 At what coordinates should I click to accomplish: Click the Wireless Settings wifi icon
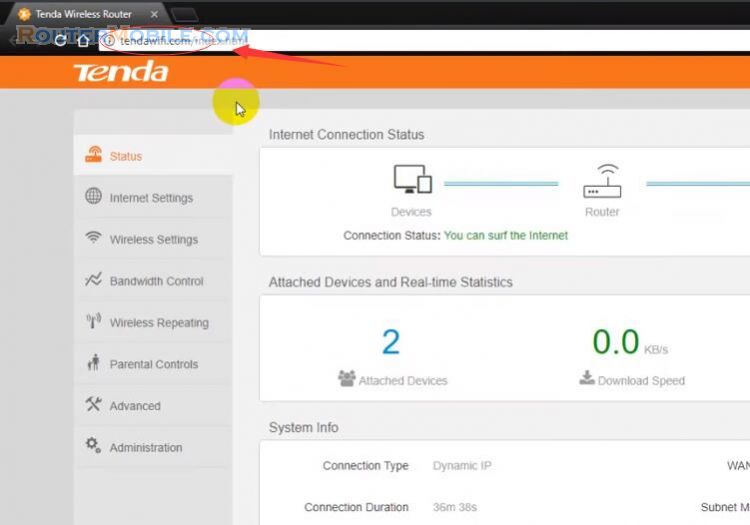(93, 237)
